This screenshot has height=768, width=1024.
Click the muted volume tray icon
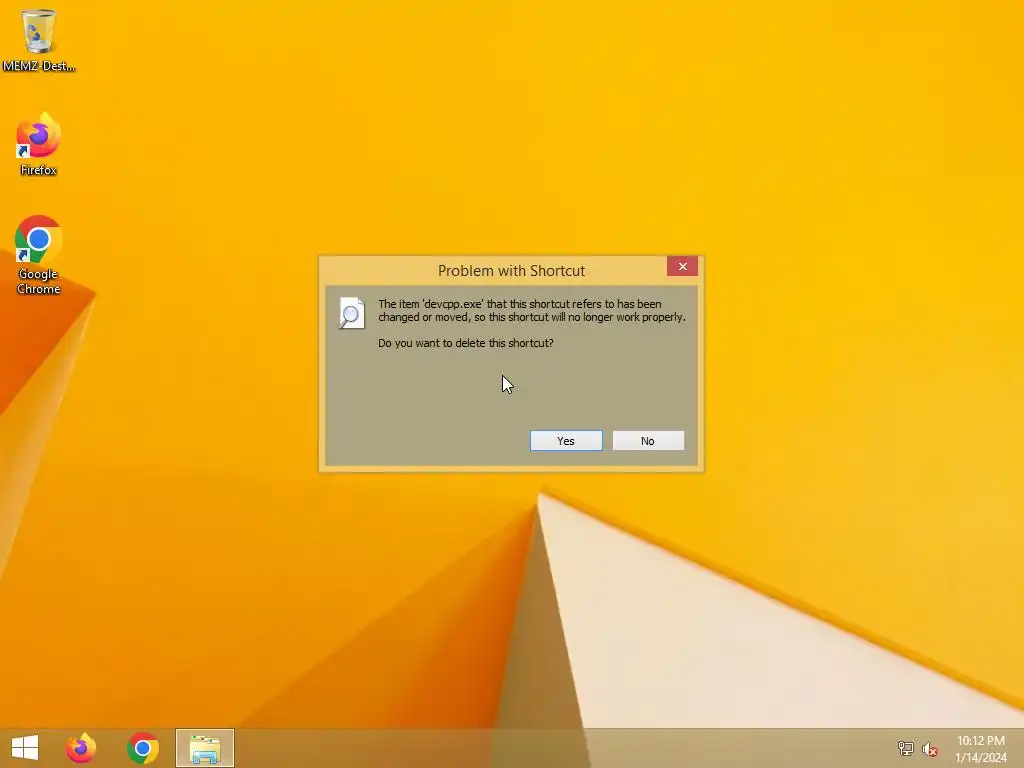[930, 749]
